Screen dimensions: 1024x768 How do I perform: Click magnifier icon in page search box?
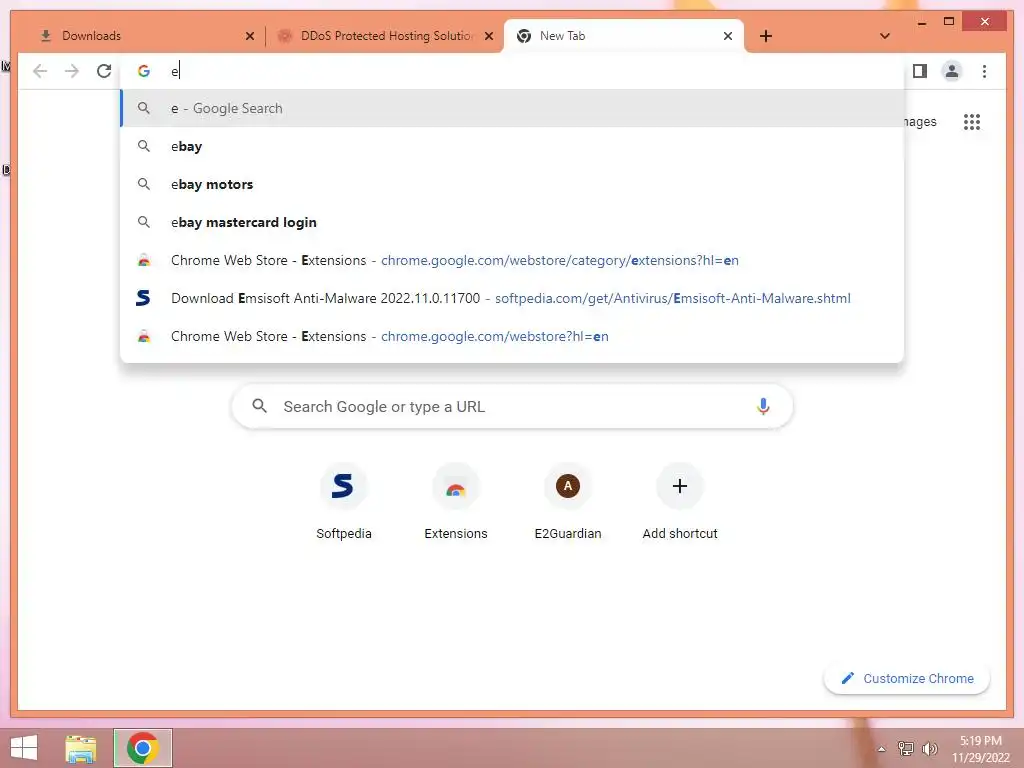(x=259, y=406)
